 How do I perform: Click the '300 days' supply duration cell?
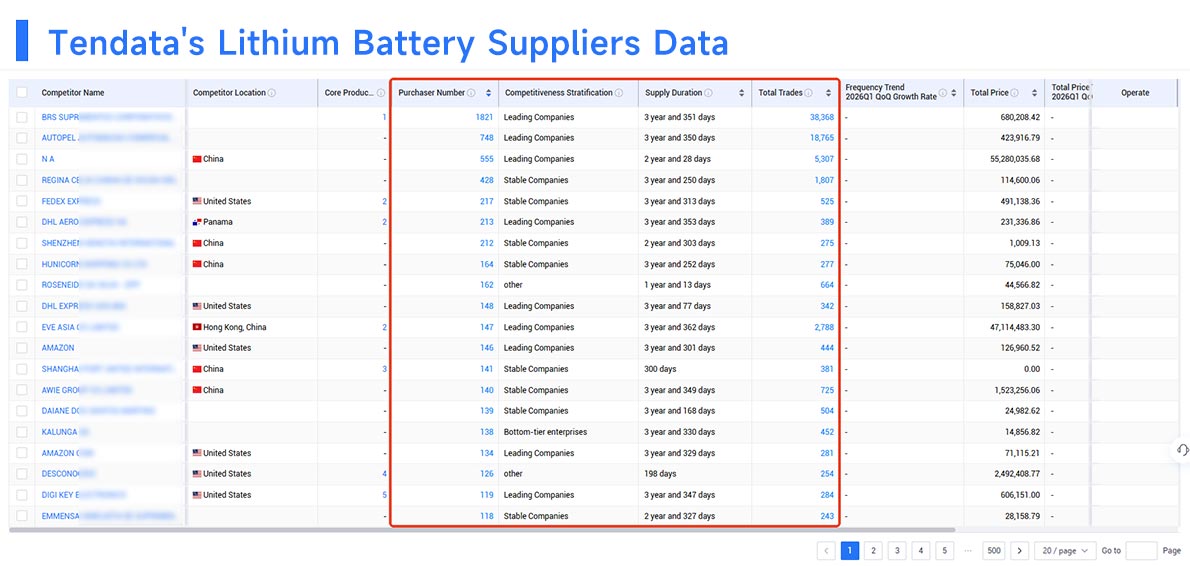660,369
